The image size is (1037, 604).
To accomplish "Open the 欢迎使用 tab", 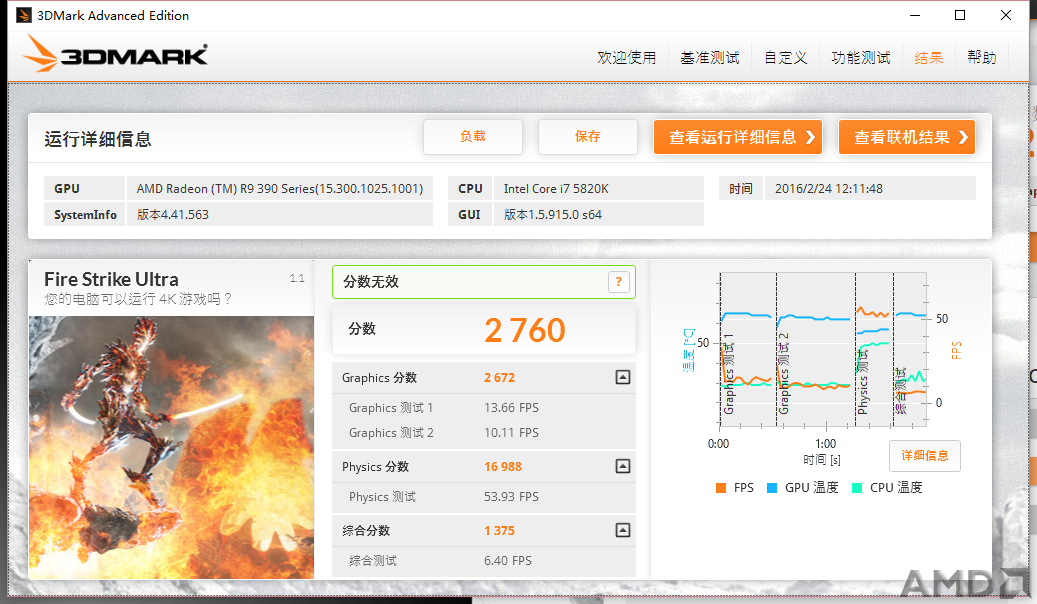I will [626, 58].
